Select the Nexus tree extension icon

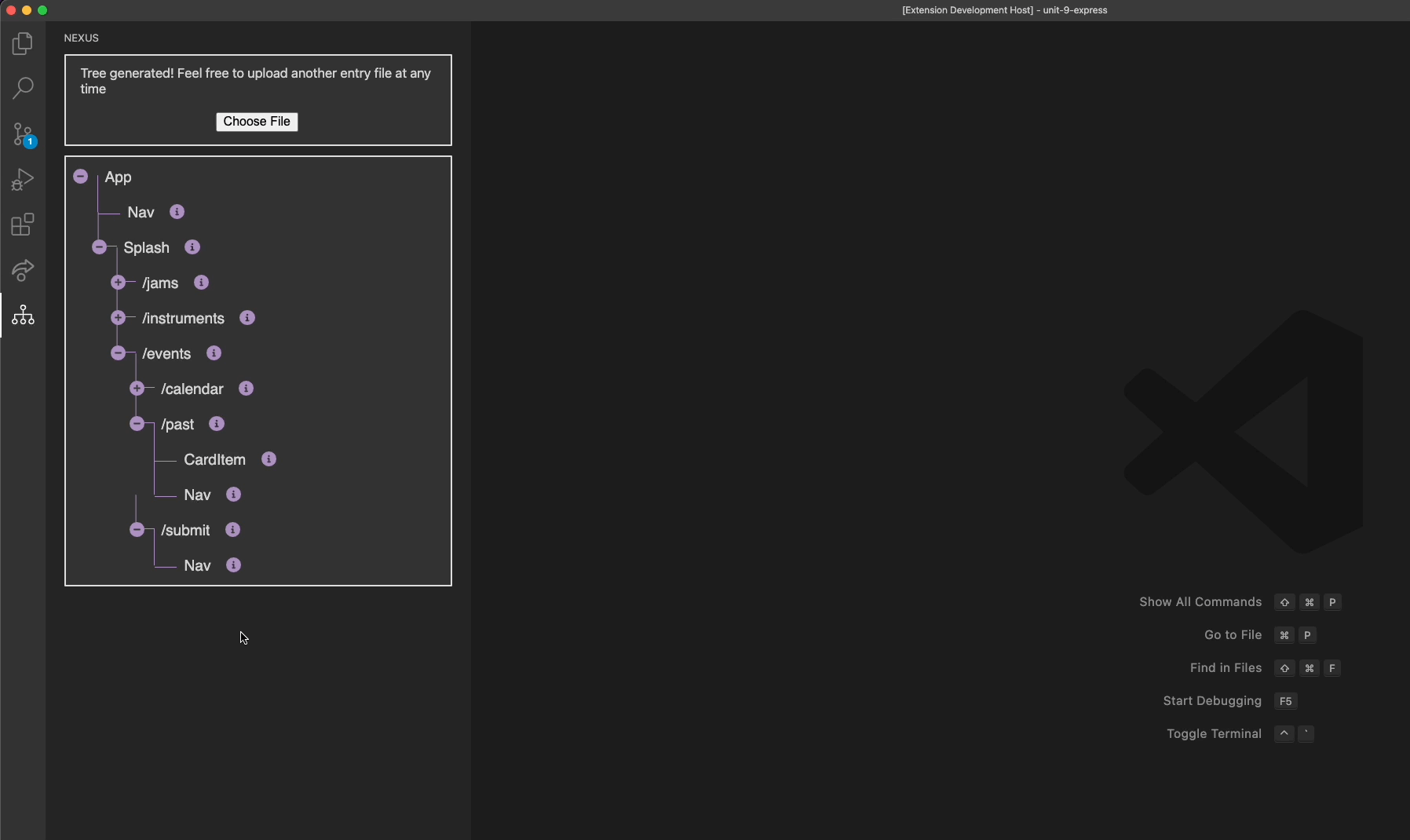pyautogui.click(x=23, y=316)
